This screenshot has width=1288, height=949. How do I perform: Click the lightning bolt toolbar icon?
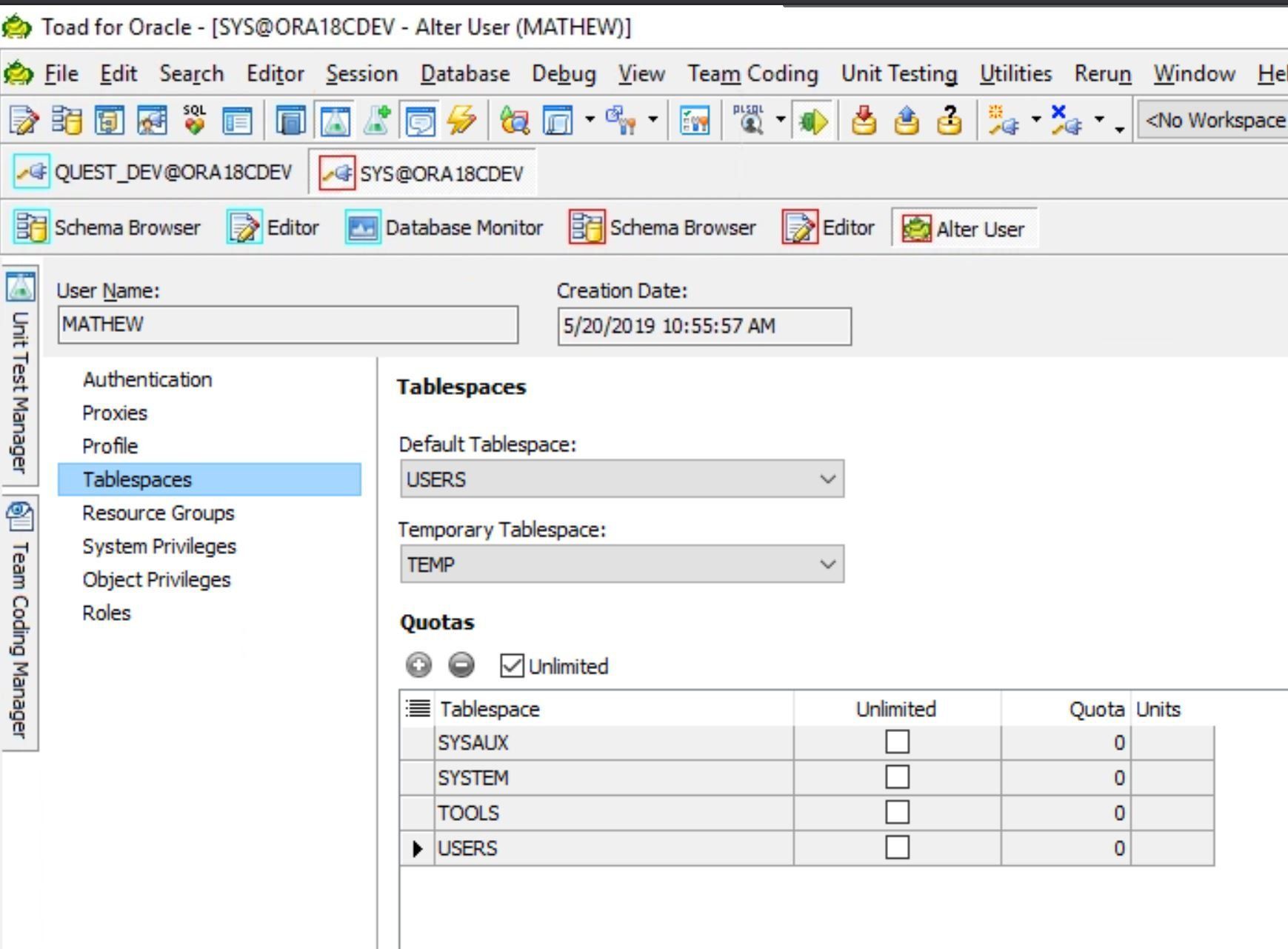462,120
